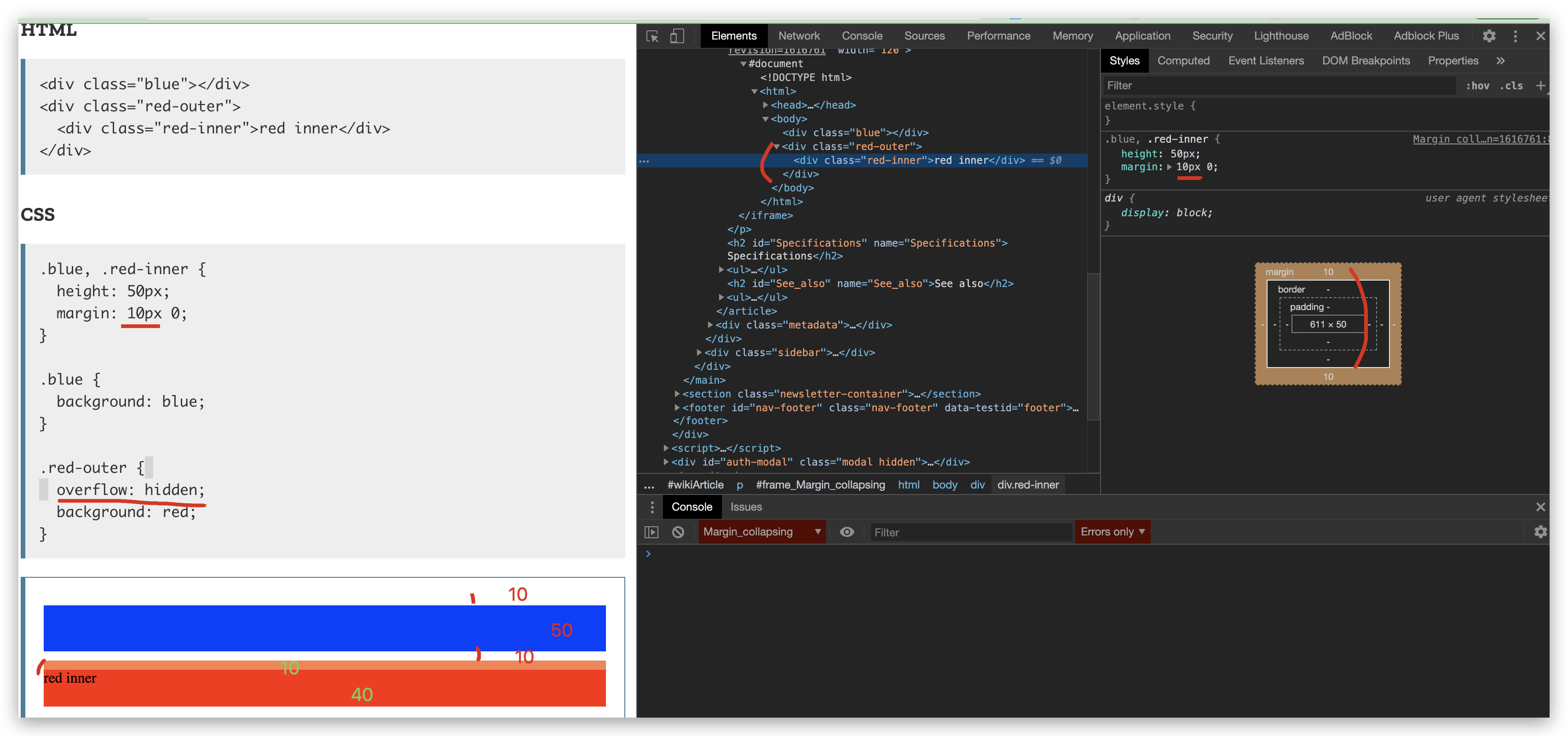Viewport: 1568px width, 736px height.
Task: Open the Application tab
Action: [x=1142, y=36]
